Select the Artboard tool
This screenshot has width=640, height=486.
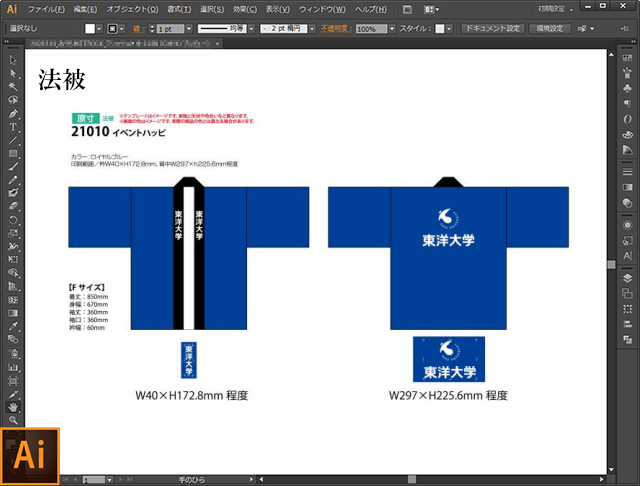(13, 381)
